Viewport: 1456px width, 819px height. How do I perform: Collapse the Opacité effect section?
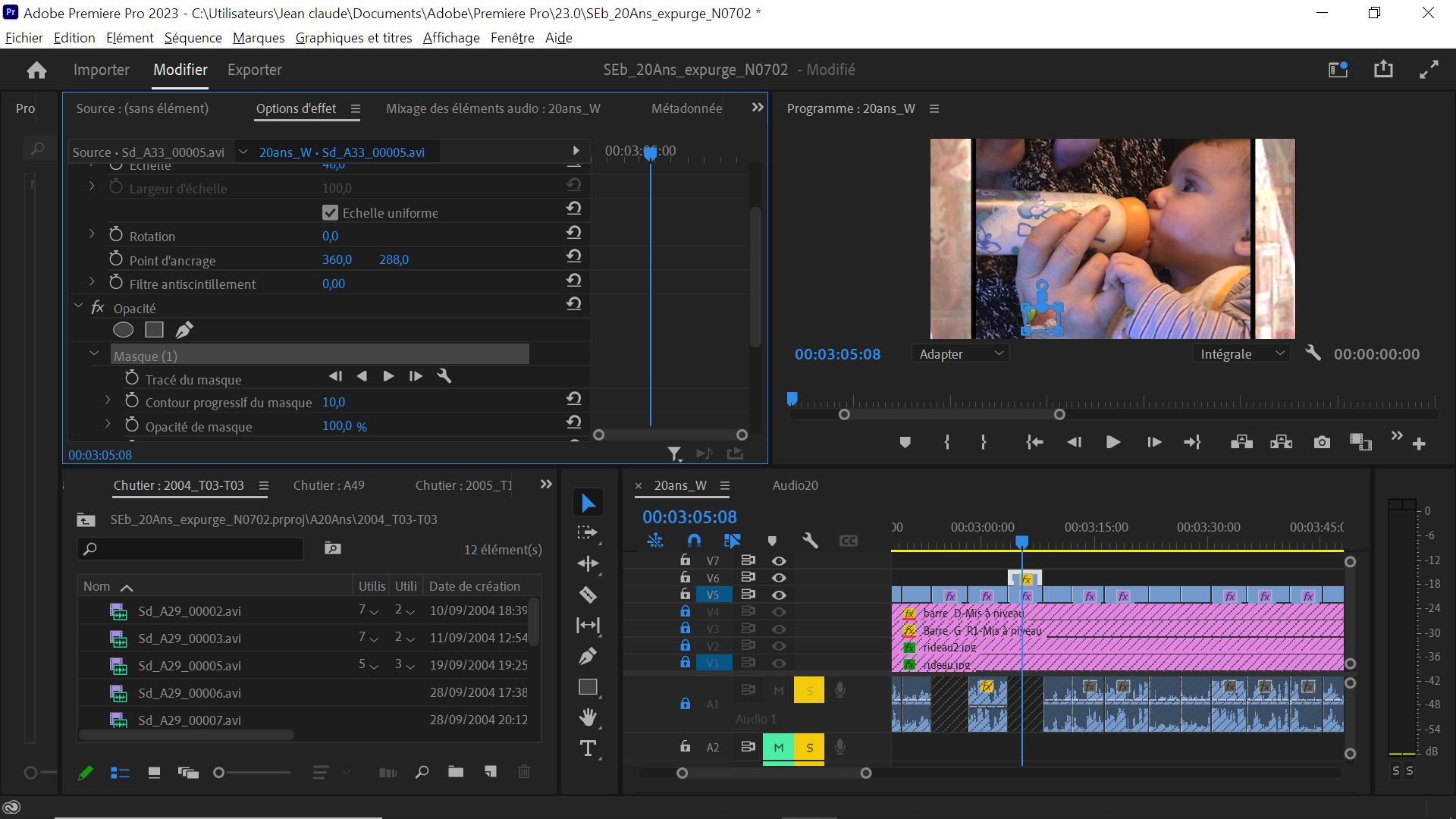tap(78, 306)
